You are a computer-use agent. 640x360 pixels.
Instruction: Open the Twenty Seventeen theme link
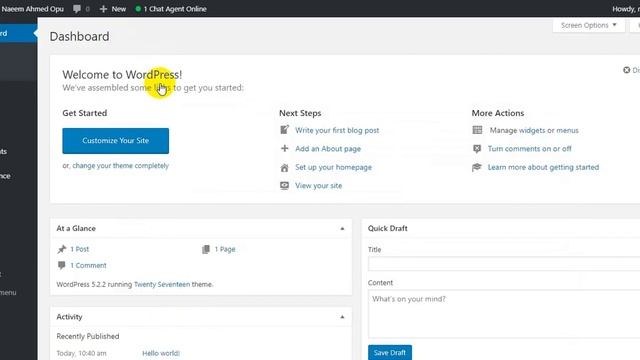(x=162, y=284)
